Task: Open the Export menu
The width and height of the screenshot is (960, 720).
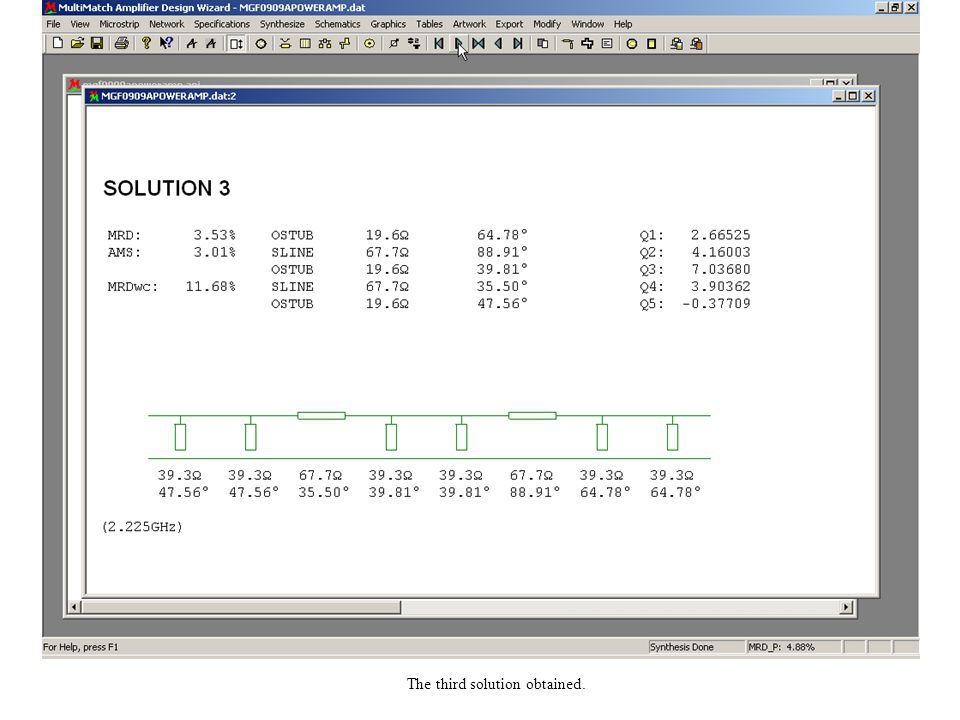Action: [x=509, y=24]
